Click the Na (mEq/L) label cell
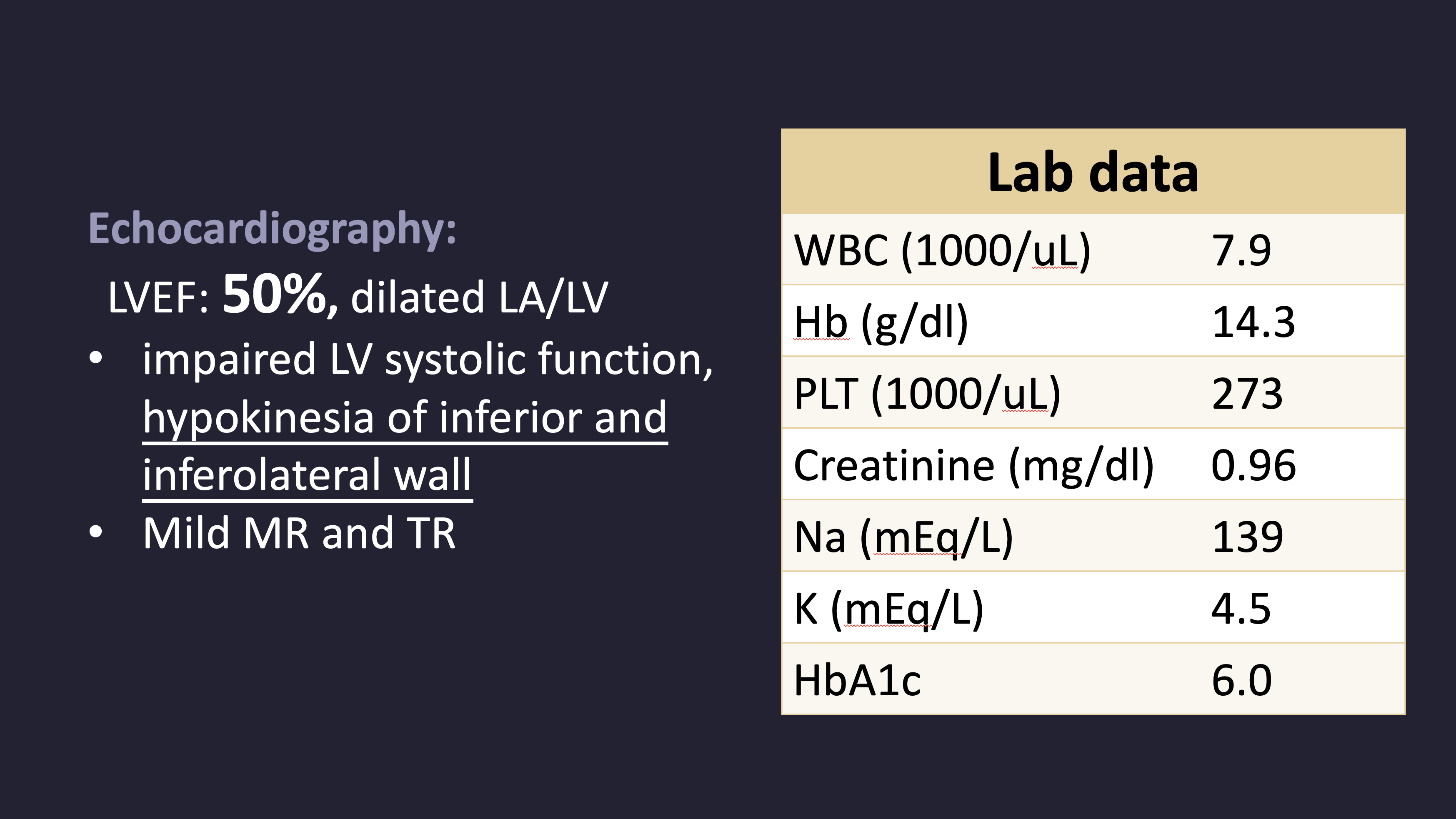 903,537
